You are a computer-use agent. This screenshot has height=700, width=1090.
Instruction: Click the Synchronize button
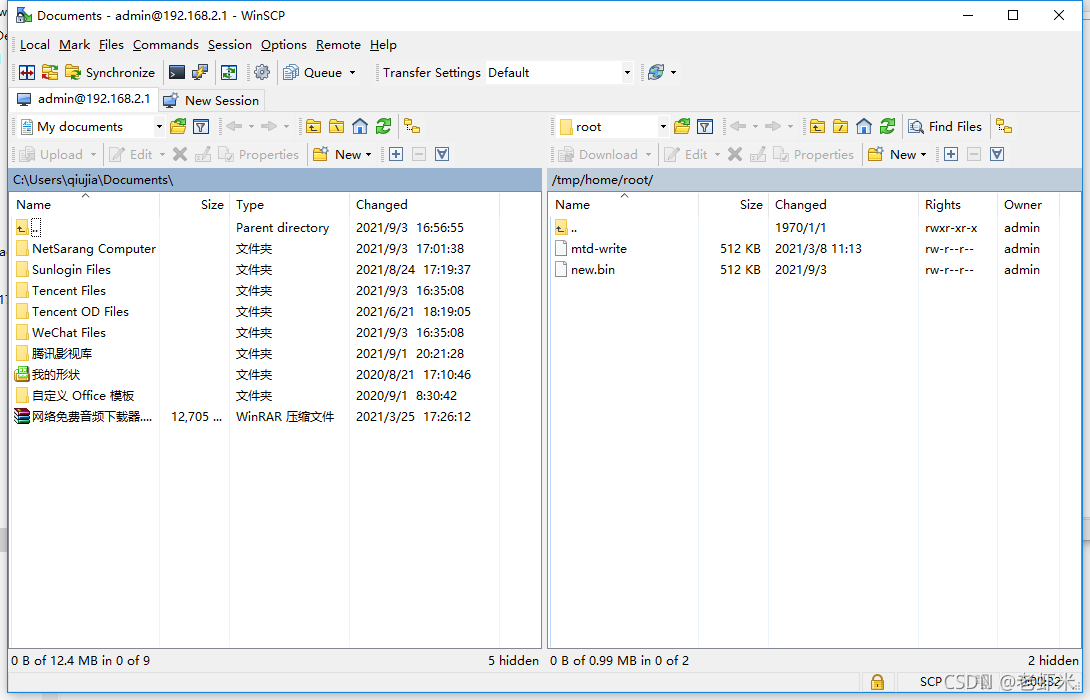pyautogui.click(x=110, y=72)
